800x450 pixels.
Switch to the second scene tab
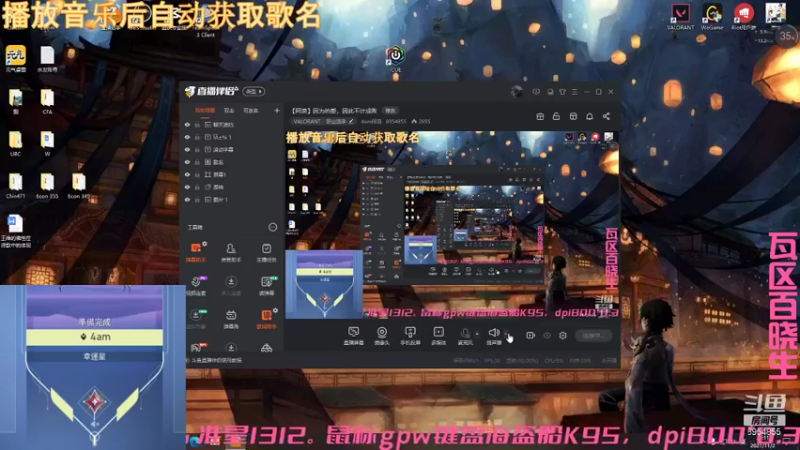pos(229,110)
